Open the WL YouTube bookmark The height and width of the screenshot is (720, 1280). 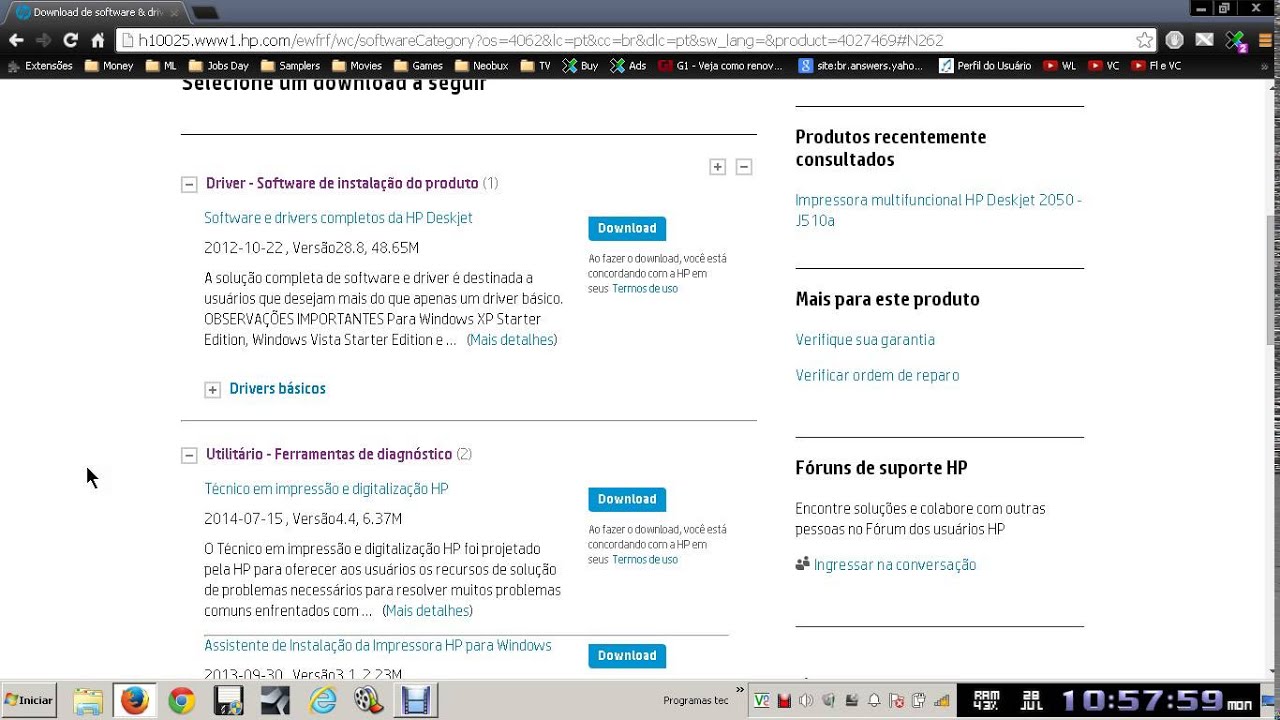pyautogui.click(x=1060, y=66)
